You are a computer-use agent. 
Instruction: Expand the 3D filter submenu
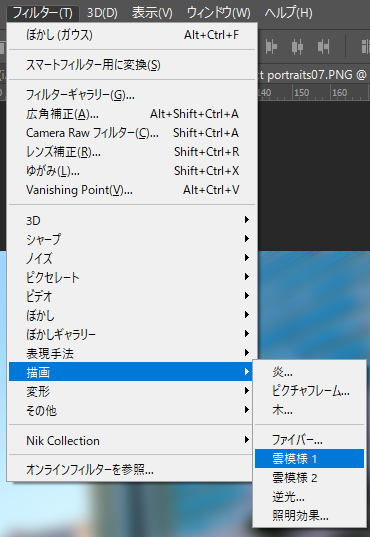click(132, 220)
